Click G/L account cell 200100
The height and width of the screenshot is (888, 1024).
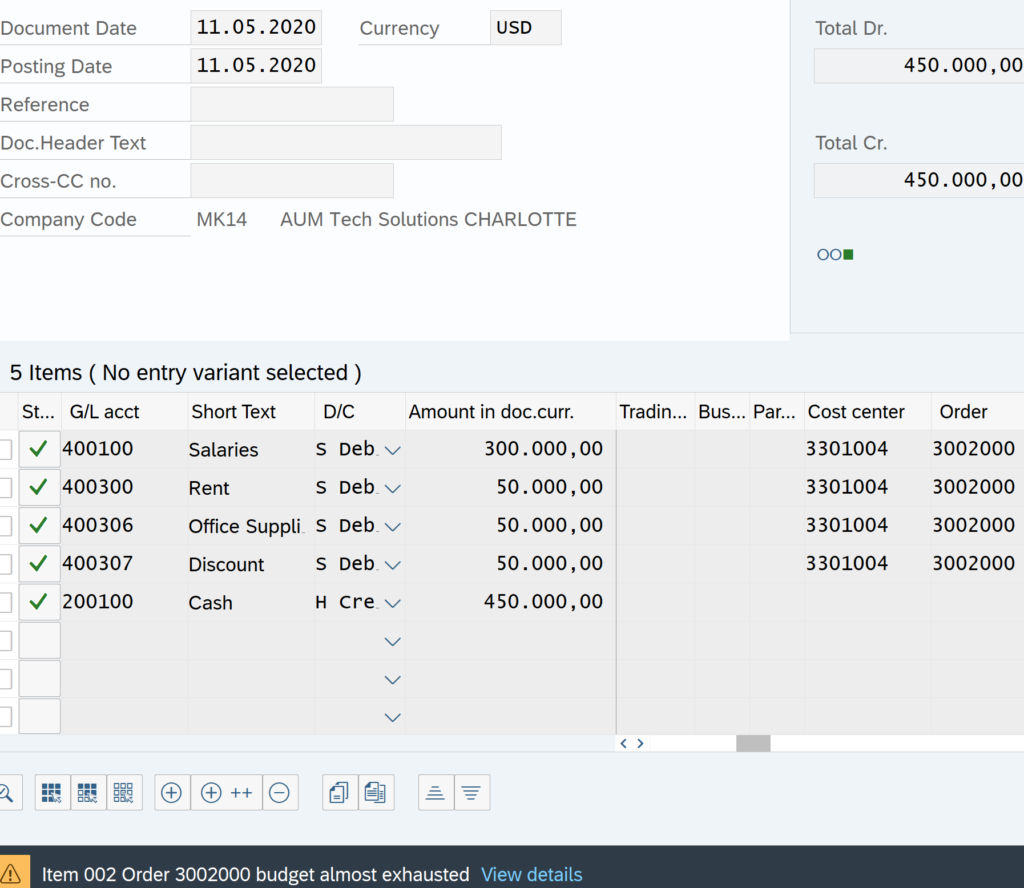coord(124,601)
